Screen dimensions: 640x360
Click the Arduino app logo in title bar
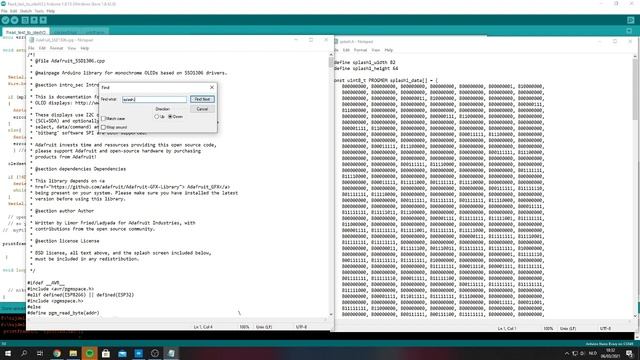(x=3, y=4)
